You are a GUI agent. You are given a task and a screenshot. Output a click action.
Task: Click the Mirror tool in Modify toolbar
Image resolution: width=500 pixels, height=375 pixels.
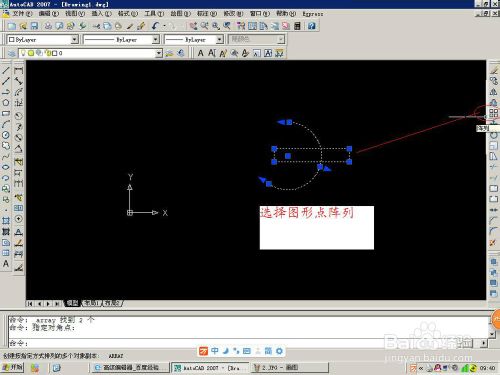coord(494,92)
